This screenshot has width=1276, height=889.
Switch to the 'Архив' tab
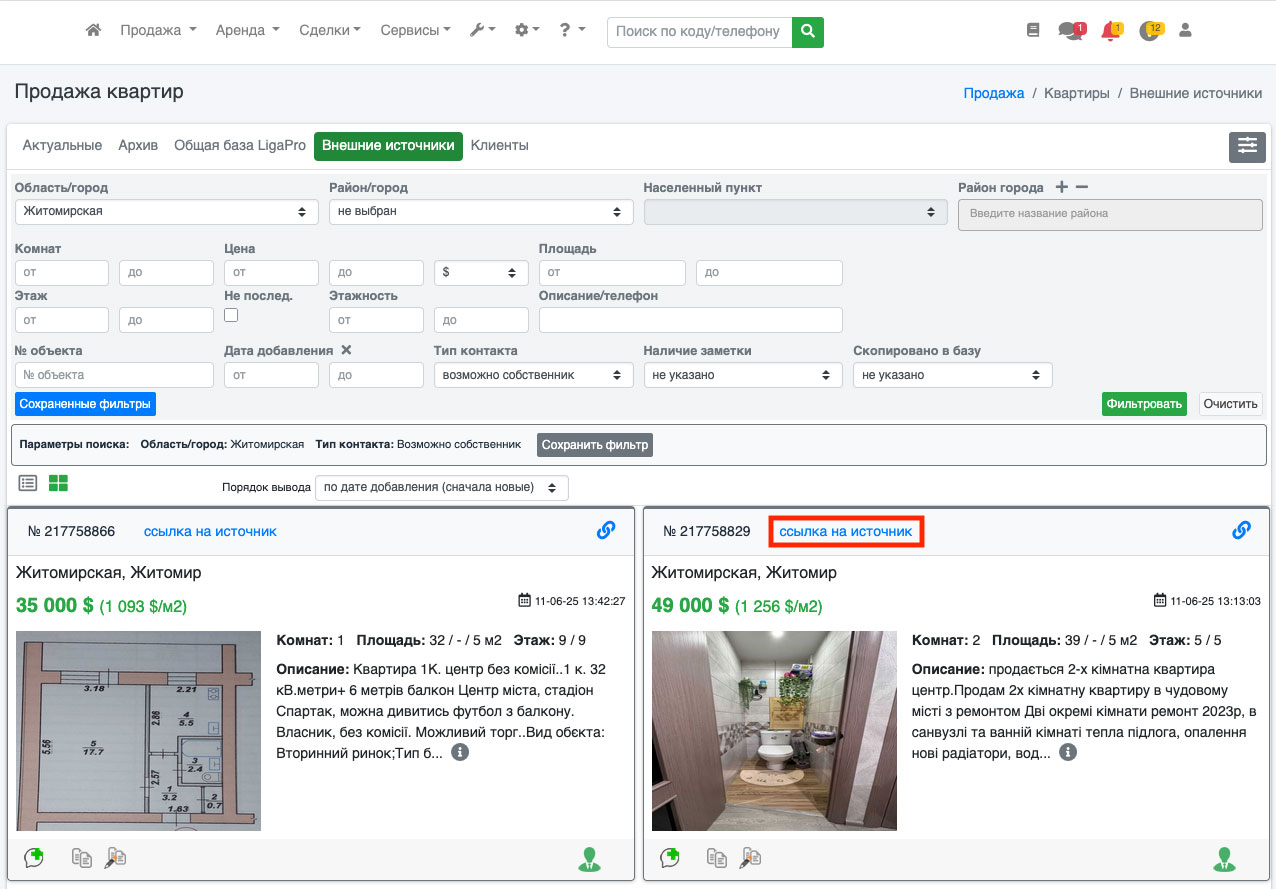pos(138,146)
